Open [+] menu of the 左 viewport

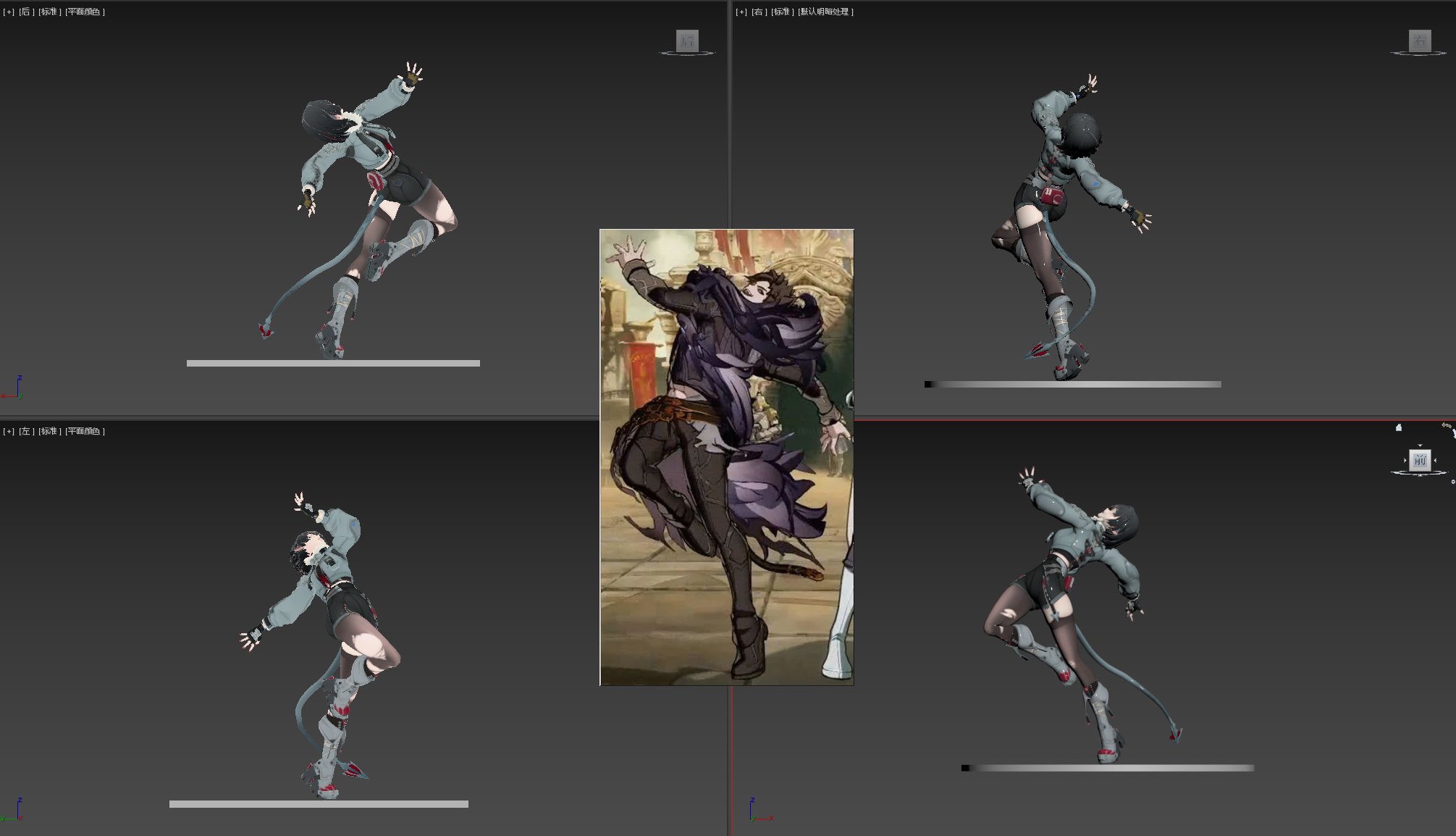[x=9, y=431]
